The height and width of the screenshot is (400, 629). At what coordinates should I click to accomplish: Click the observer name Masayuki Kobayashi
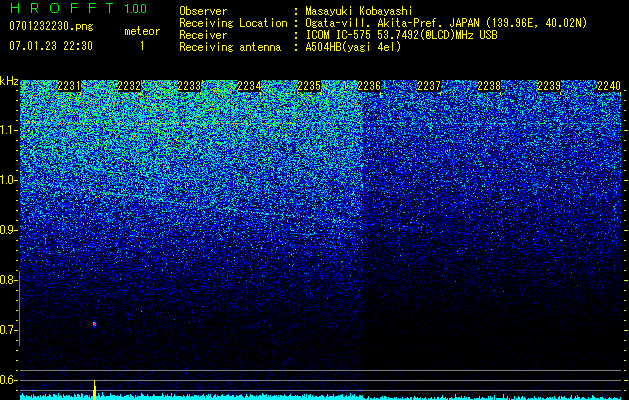tap(359, 11)
